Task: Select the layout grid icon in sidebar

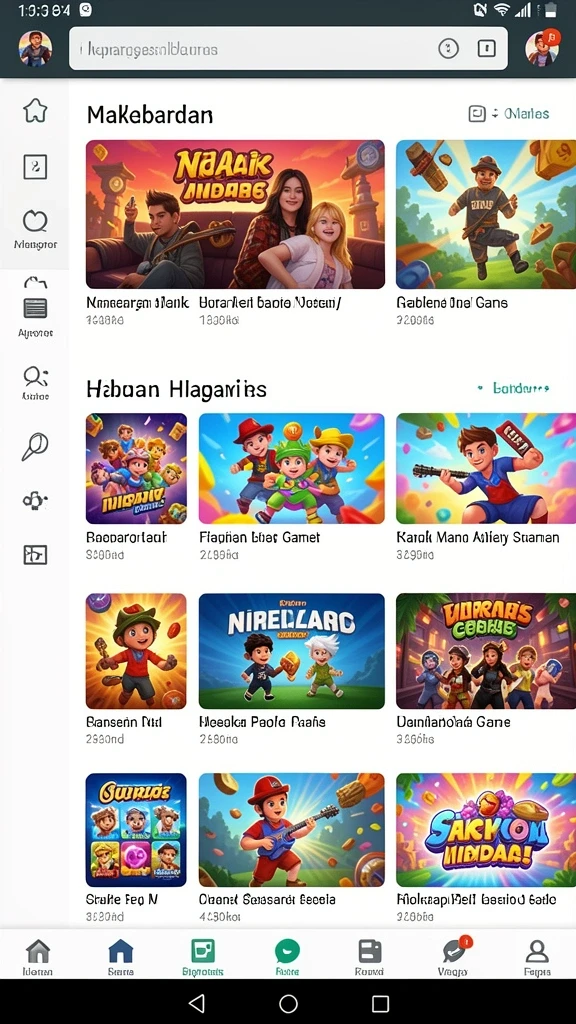Action: pyautogui.click(x=35, y=554)
